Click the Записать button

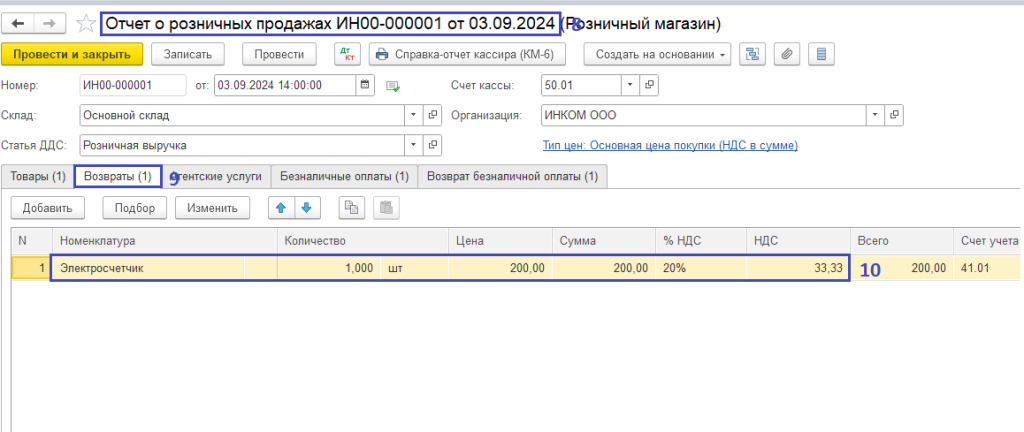click(x=188, y=54)
